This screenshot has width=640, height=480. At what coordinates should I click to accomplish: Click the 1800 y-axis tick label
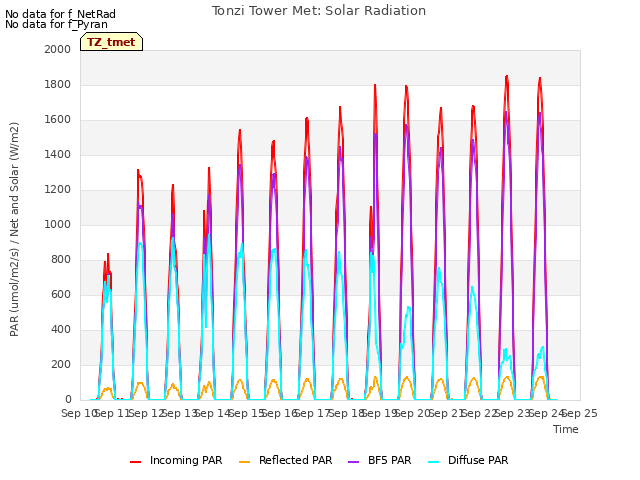(58, 84)
